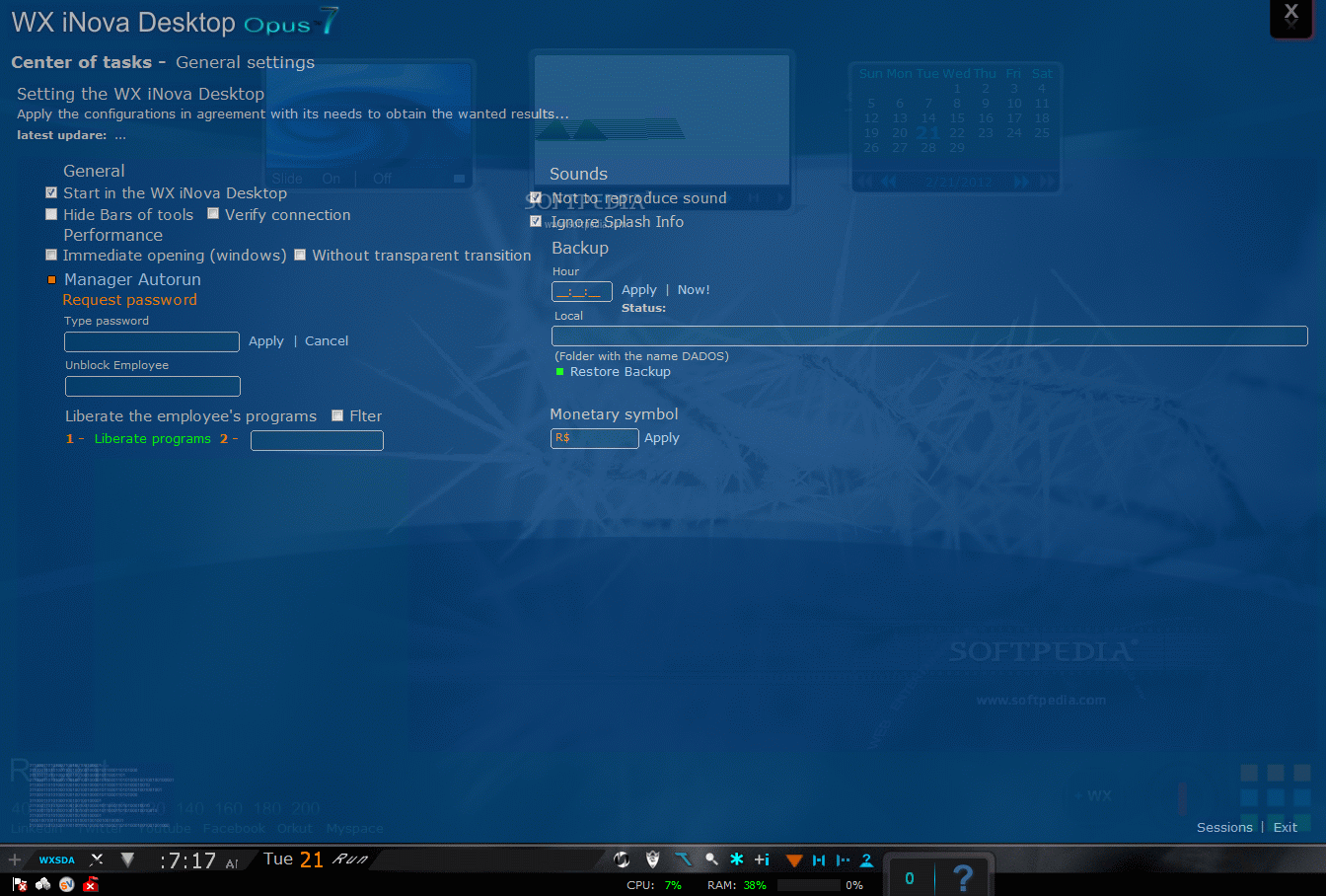Uncheck Ignore Splash Info
Viewport: 1326px width, 896px height.
[536, 221]
